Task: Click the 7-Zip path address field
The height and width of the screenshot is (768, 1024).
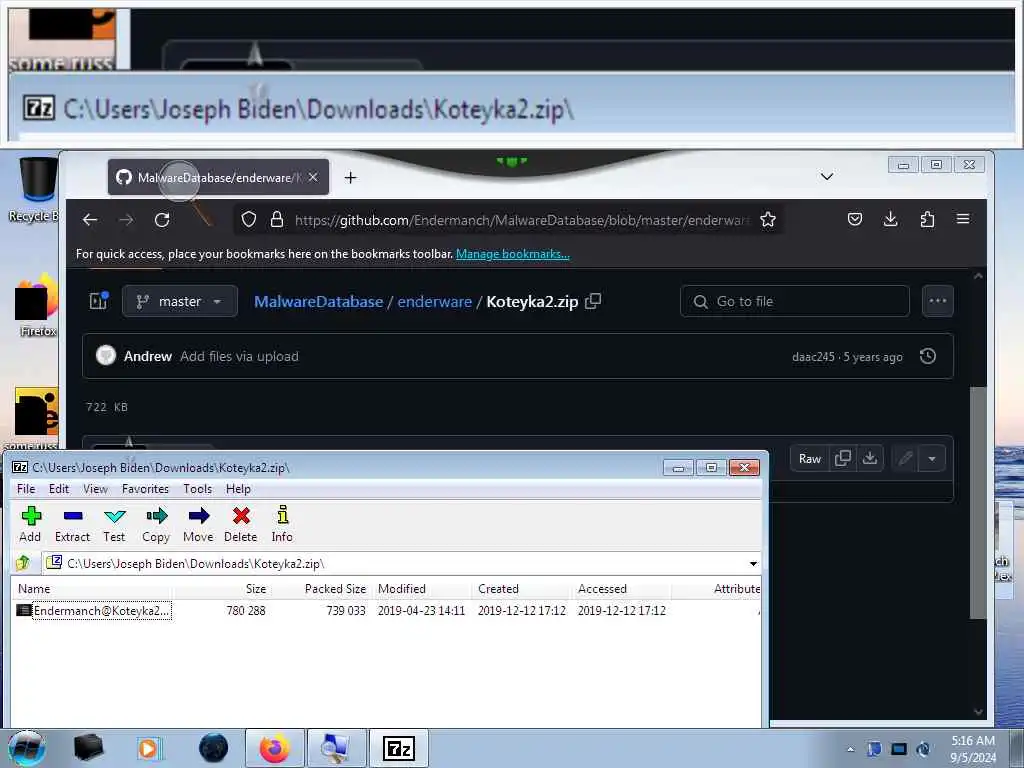Action: click(x=401, y=564)
